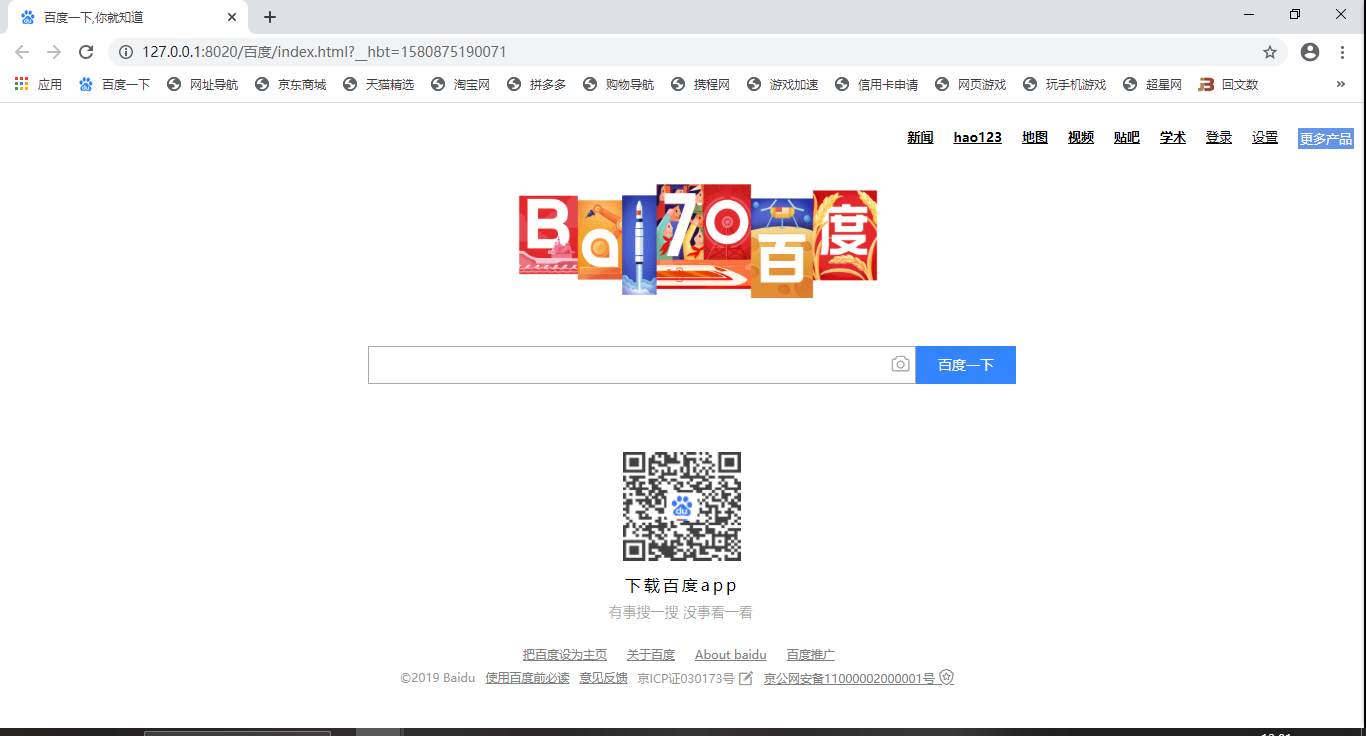Open the 携程网 bookmark
The width and height of the screenshot is (1366, 736).
click(x=700, y=85)
